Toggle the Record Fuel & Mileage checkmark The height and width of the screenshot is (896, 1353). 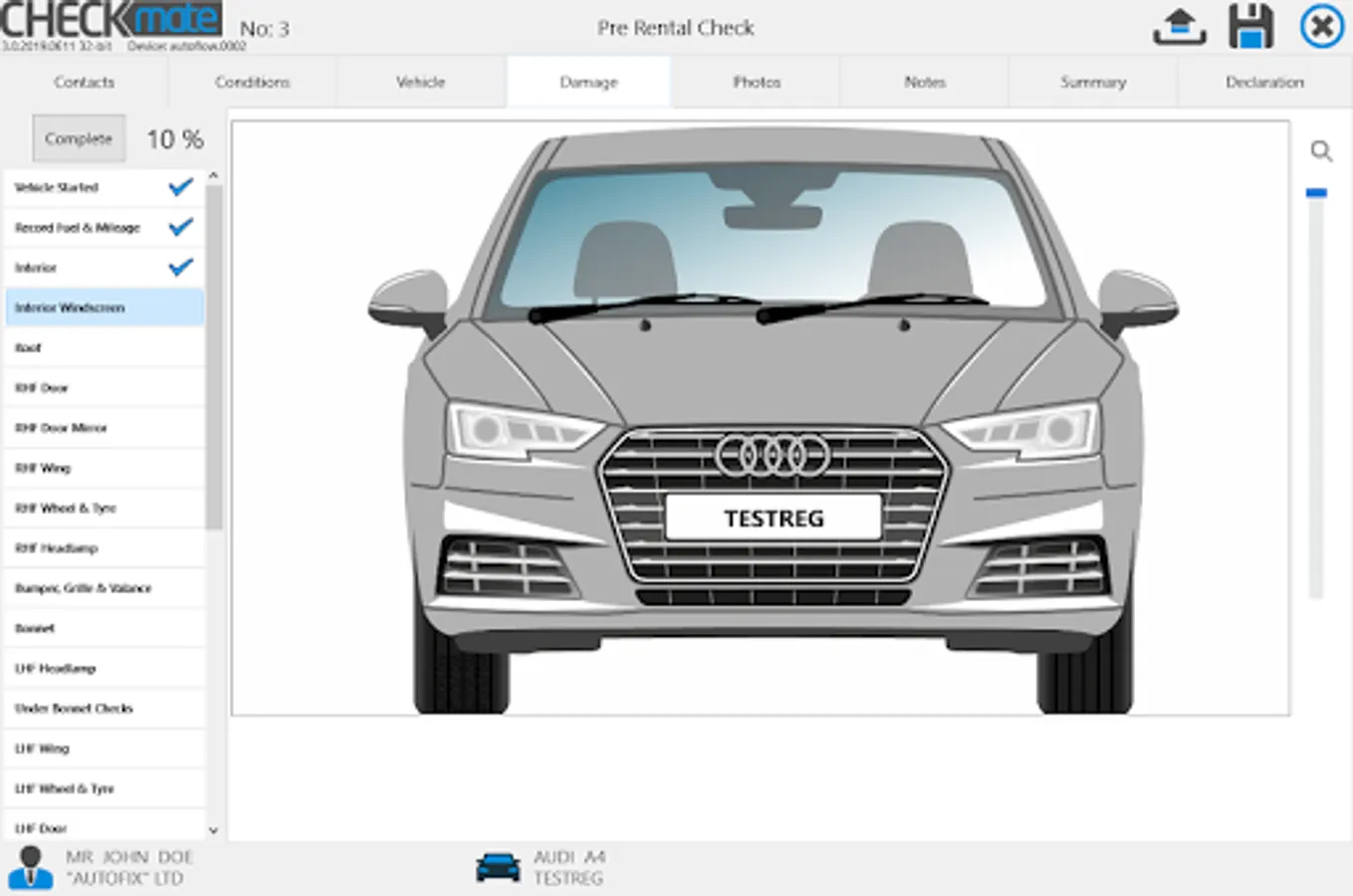(x=180, y=227)
